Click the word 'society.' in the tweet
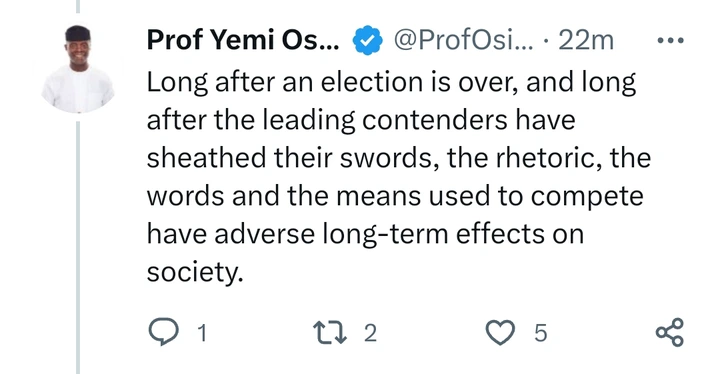 pos(195,272)
